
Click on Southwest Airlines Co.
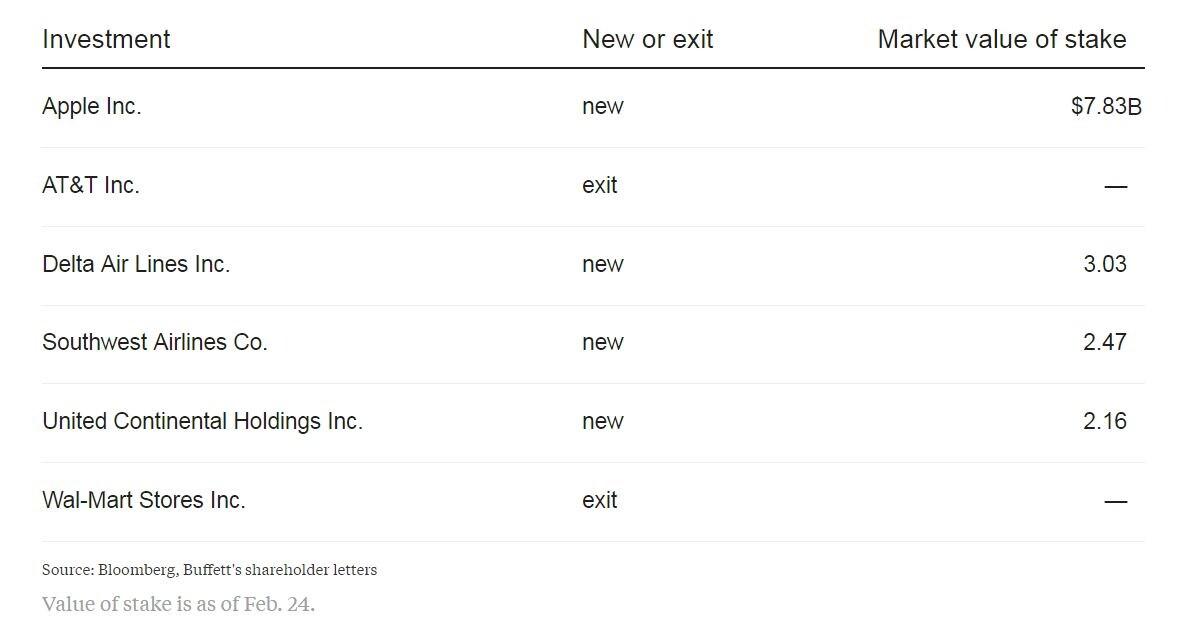155,342
